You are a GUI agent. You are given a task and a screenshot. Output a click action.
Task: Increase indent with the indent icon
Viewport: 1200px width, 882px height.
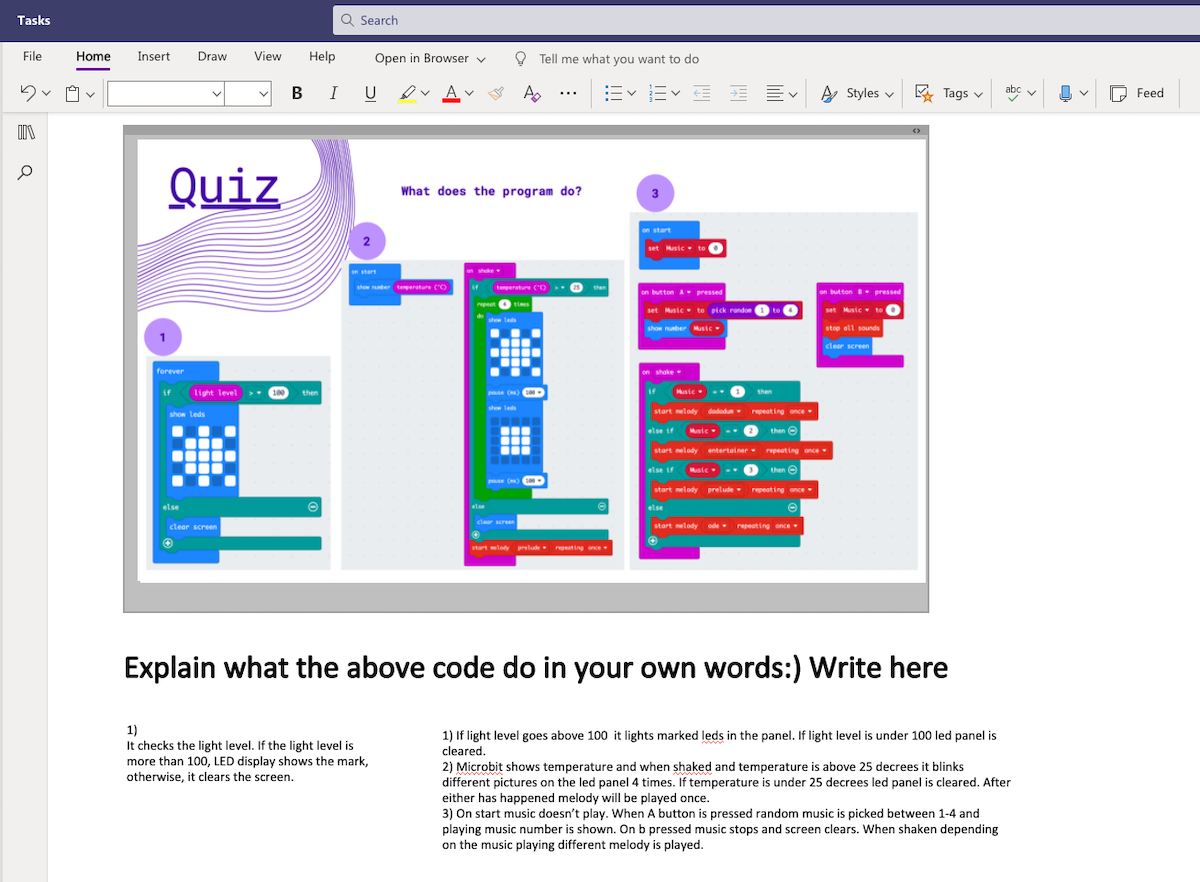pos(738,93)
